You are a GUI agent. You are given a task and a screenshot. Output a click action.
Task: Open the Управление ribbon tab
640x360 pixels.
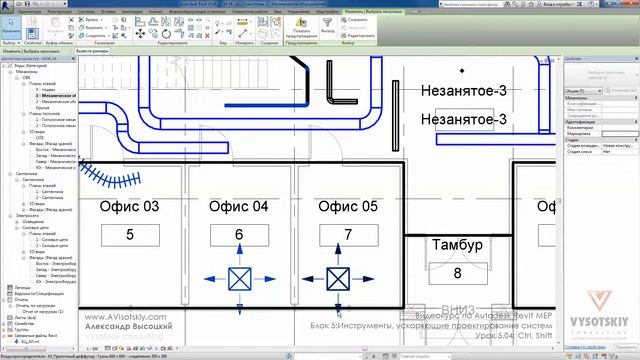click(298, 12)
